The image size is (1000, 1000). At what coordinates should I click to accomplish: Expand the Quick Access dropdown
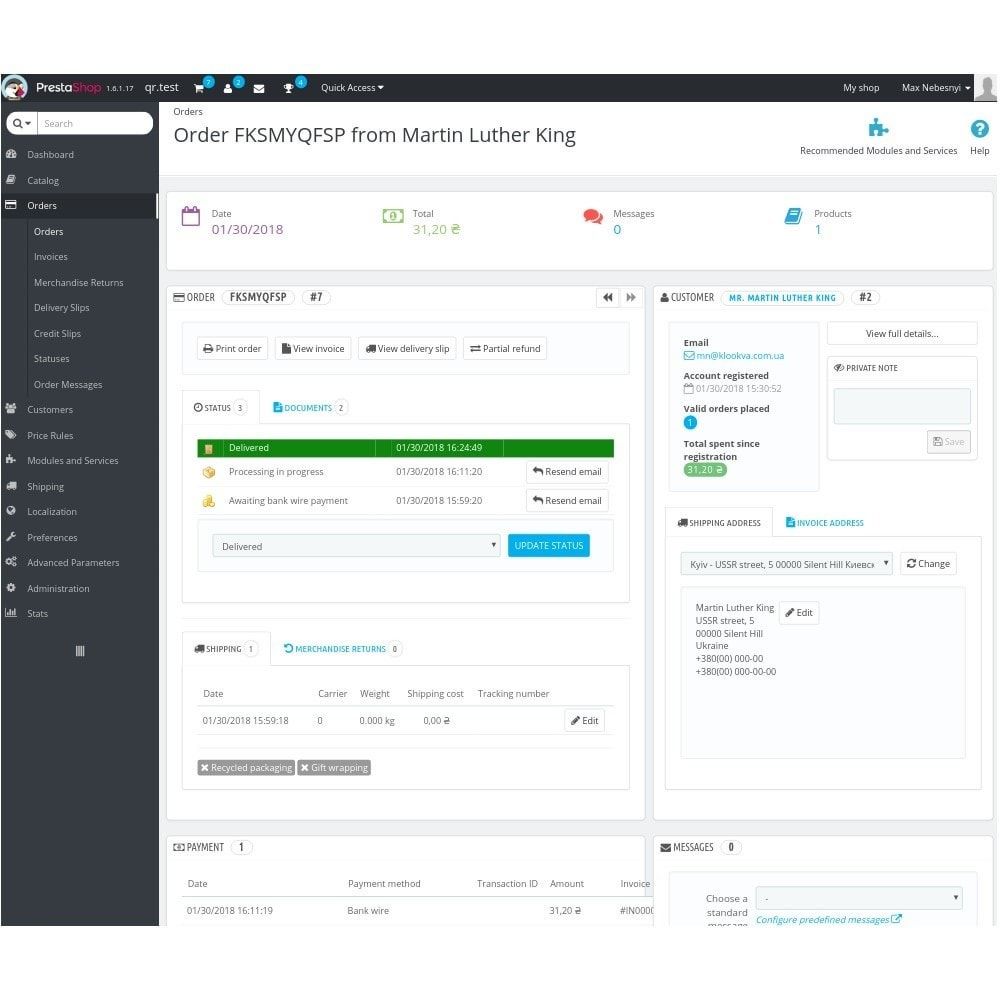[352, 88]
